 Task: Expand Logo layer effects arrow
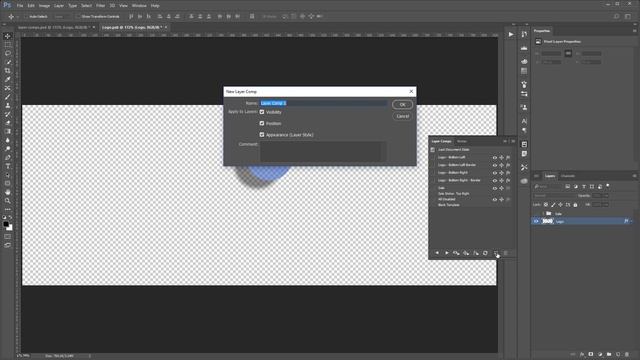[x=632, y=221]
